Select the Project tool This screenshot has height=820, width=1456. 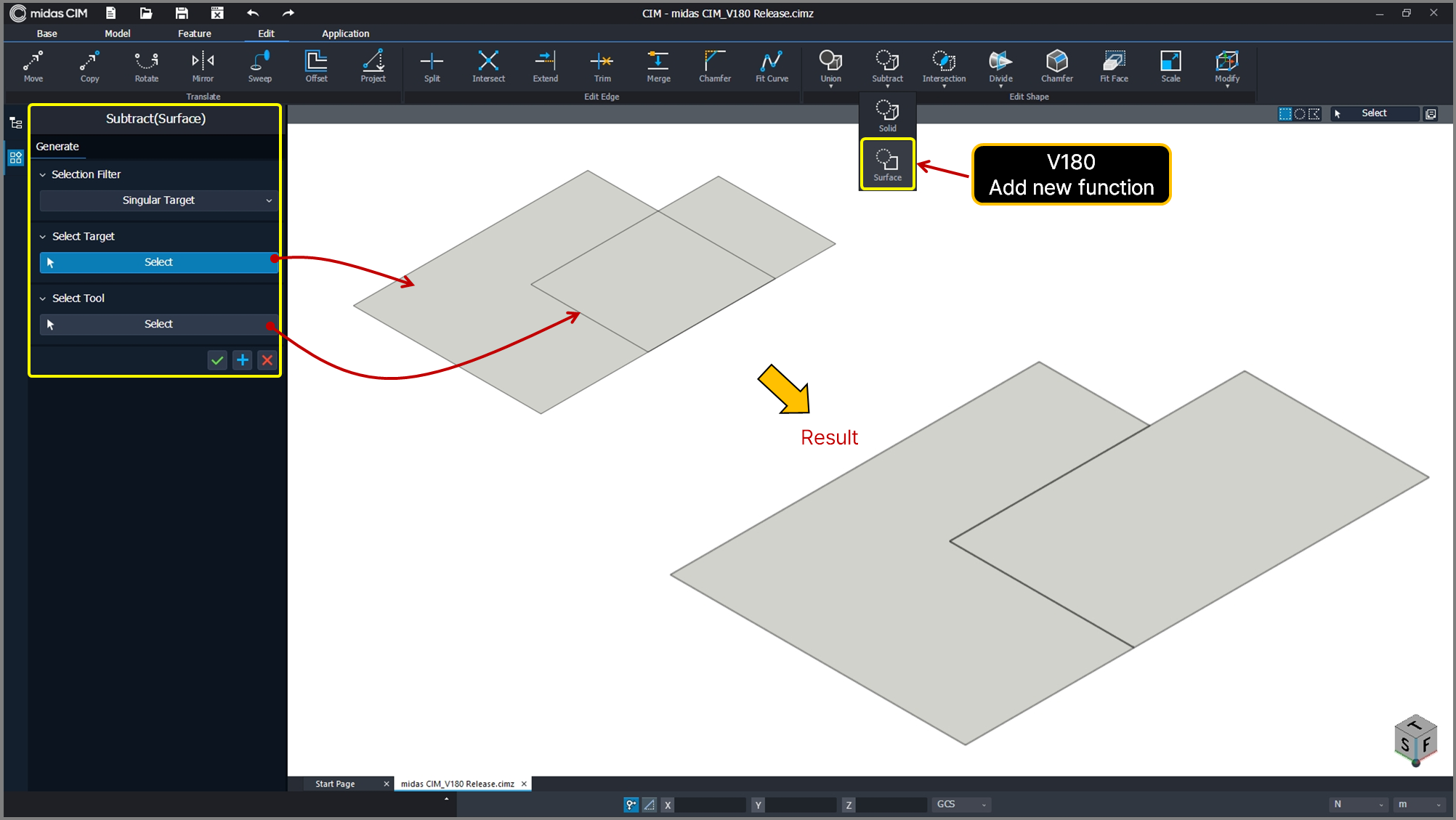click(373, 66)
